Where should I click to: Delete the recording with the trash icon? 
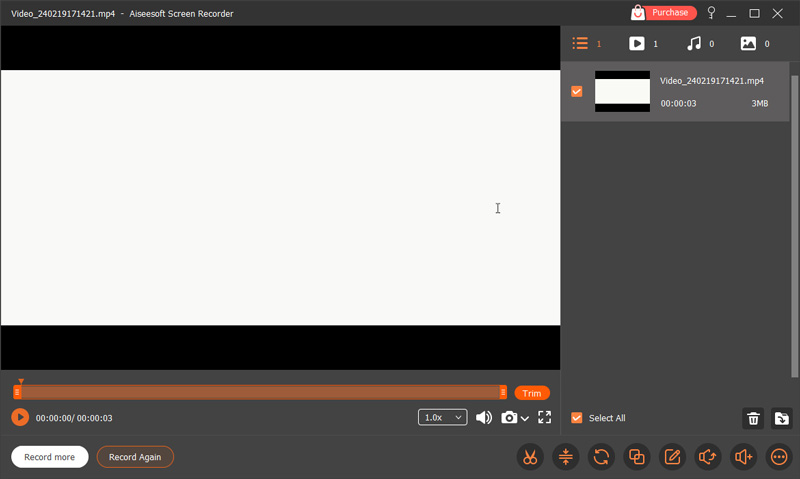(x=754, y=418)
